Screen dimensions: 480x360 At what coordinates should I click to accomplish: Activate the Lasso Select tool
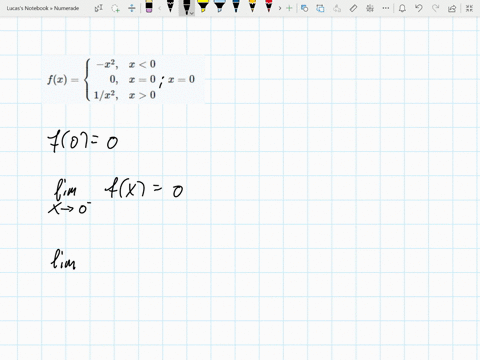click(115, 8)
